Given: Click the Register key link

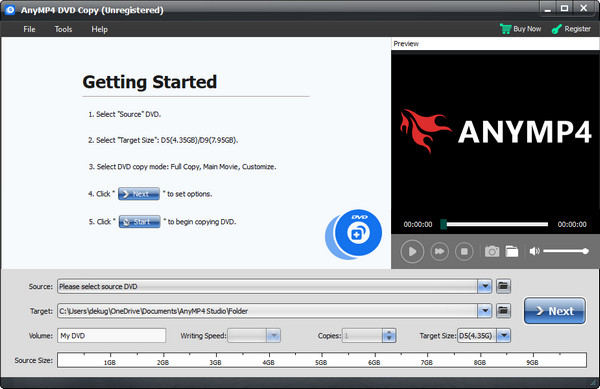Looking at the screenshot, I should coord(571,29).
